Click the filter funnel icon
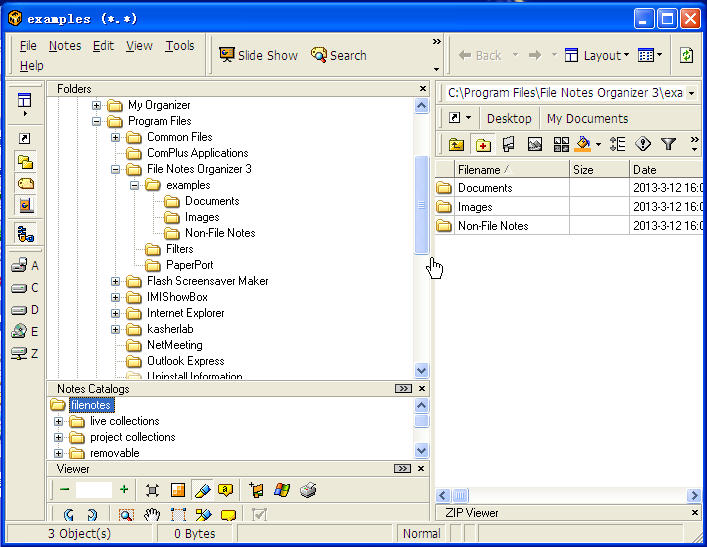The width and height of the screenshot is (707, 547). click(x=669, y=145)
